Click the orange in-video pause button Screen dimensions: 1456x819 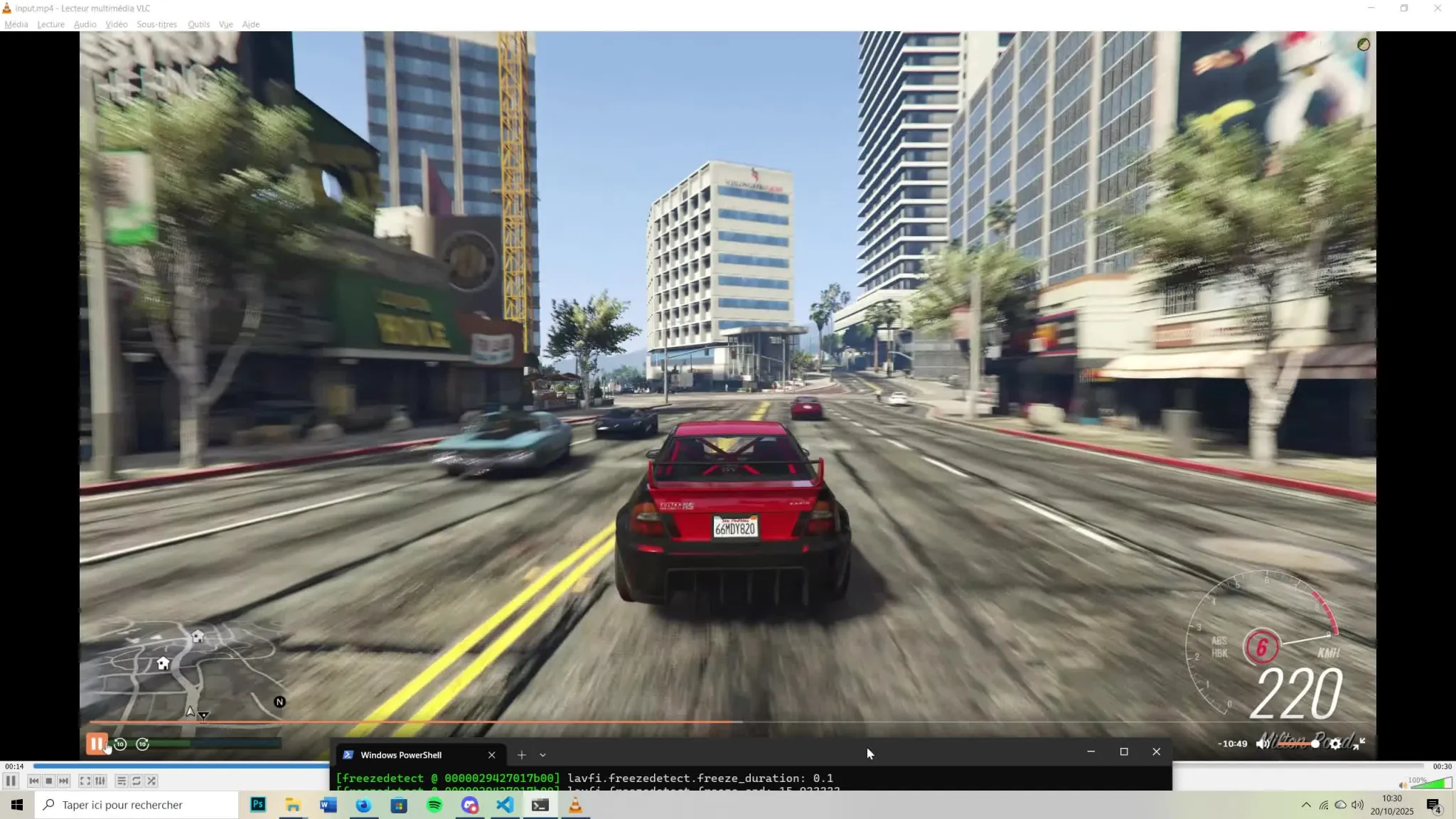96,744
